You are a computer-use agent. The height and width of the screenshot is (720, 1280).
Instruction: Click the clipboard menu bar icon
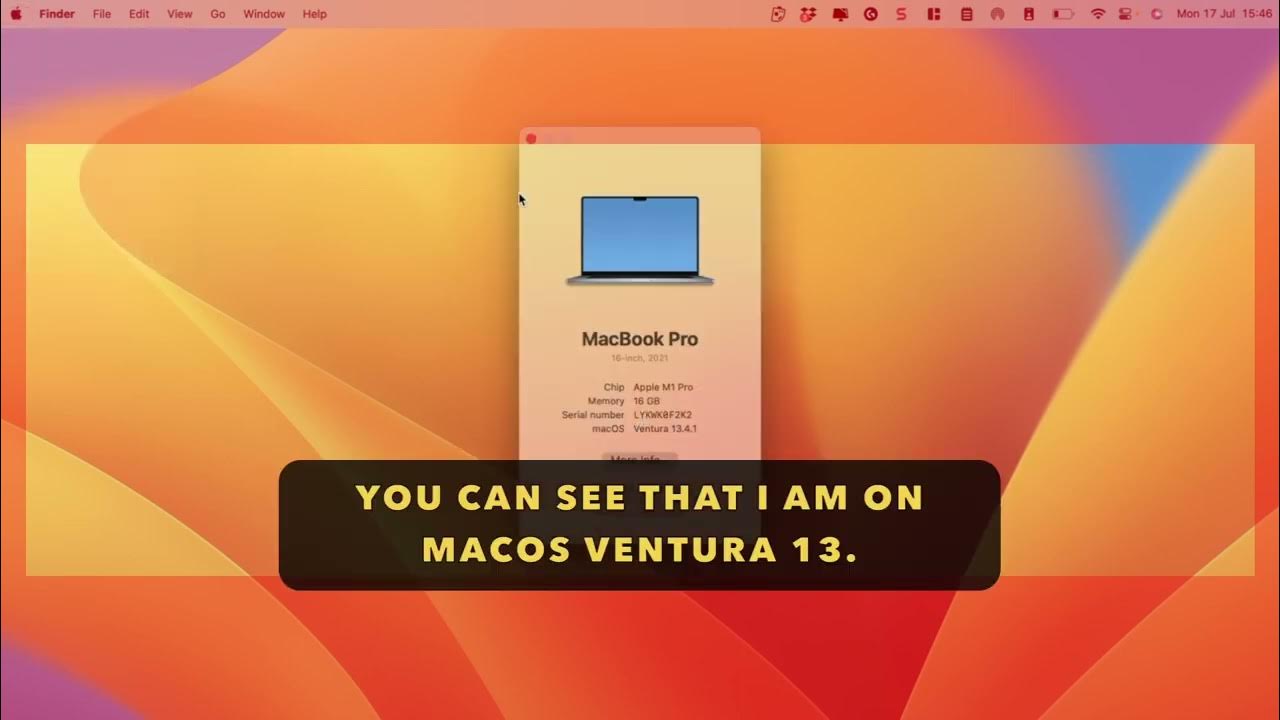point(778,14)
